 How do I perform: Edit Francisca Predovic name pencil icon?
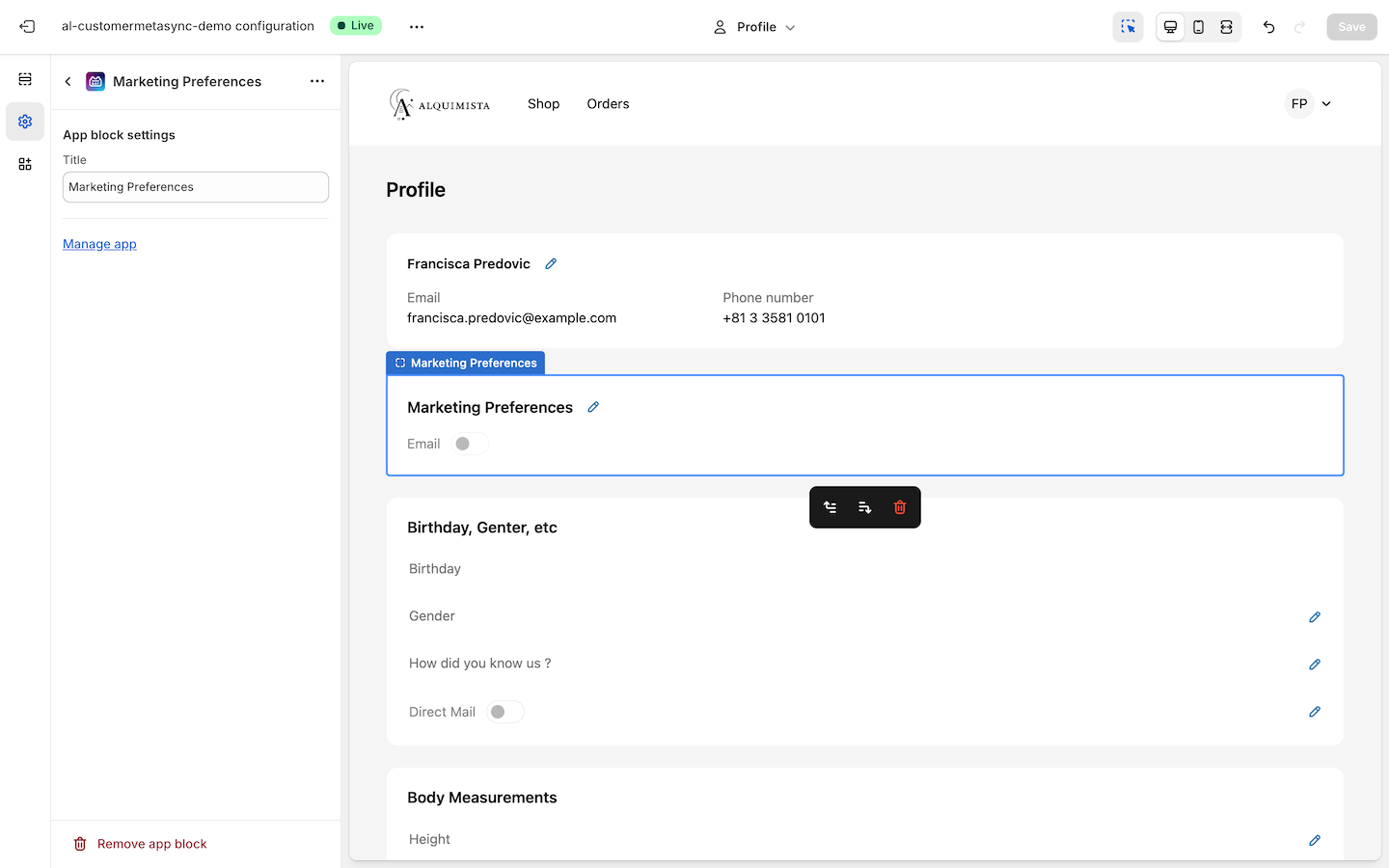551,264
